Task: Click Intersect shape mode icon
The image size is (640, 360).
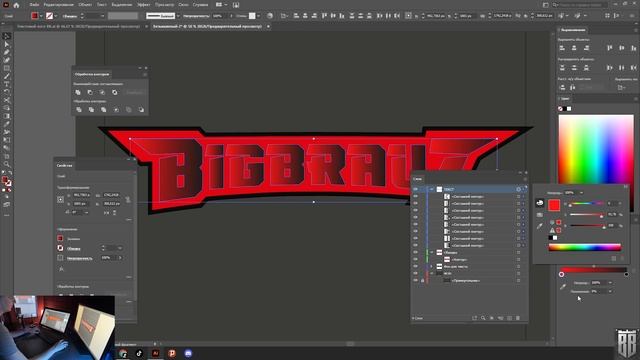Action: (x=102, y=93)
